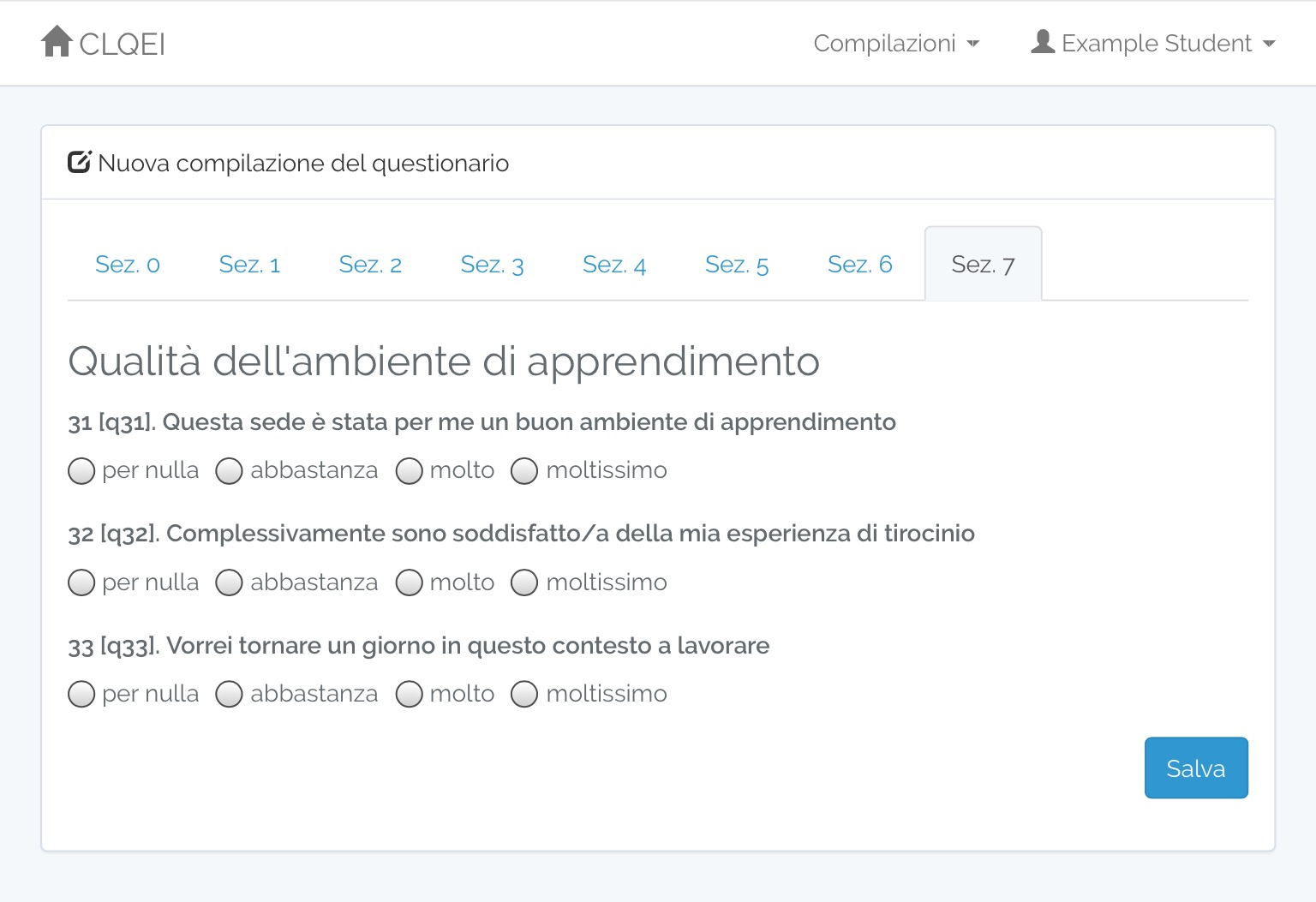Image resolution: width=1316 pixels, height=902 pixels.
Task: Select the Sez. 4 tab
Action: [x=614, y=264]
